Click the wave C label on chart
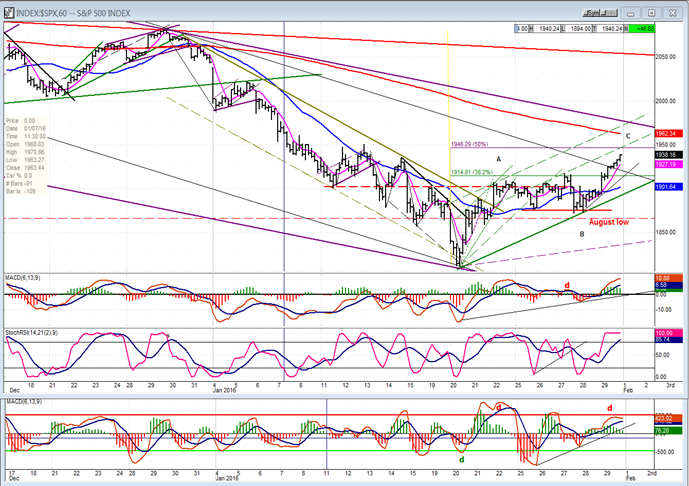 [627, 135]
